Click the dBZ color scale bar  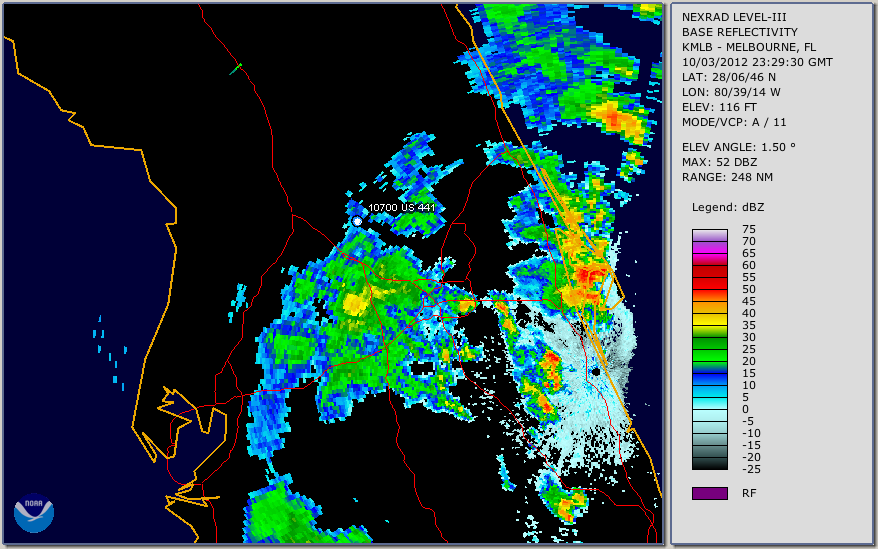point(709,349)
